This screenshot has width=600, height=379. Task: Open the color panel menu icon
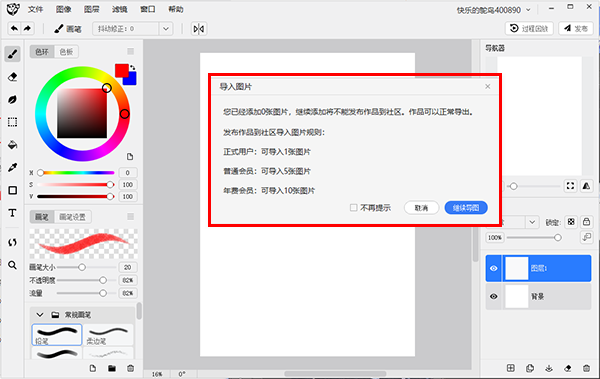130,51
